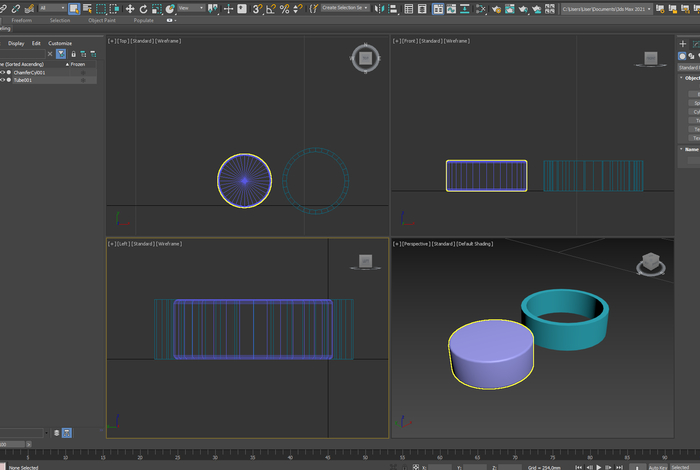The image size is (700, 470).
Task: Click the Select Object tool
Action: [x=74, y=8]
